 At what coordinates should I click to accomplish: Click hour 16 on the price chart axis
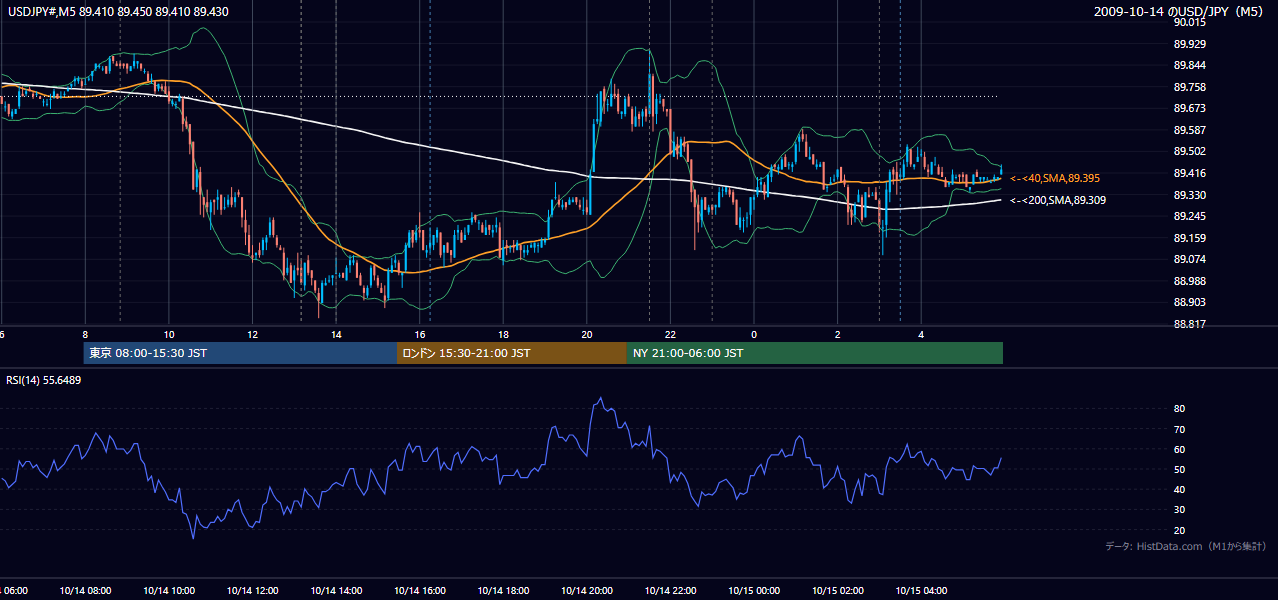(420, 334)
